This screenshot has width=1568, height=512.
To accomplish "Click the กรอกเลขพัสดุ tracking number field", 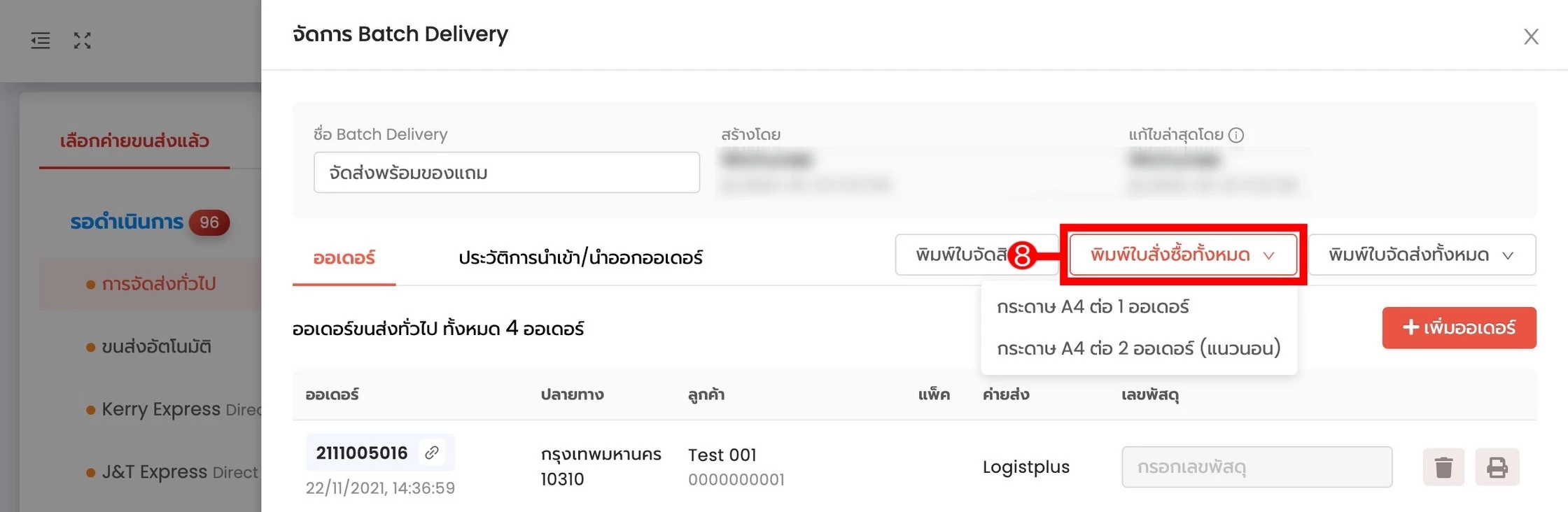I will pos(1256,467).
